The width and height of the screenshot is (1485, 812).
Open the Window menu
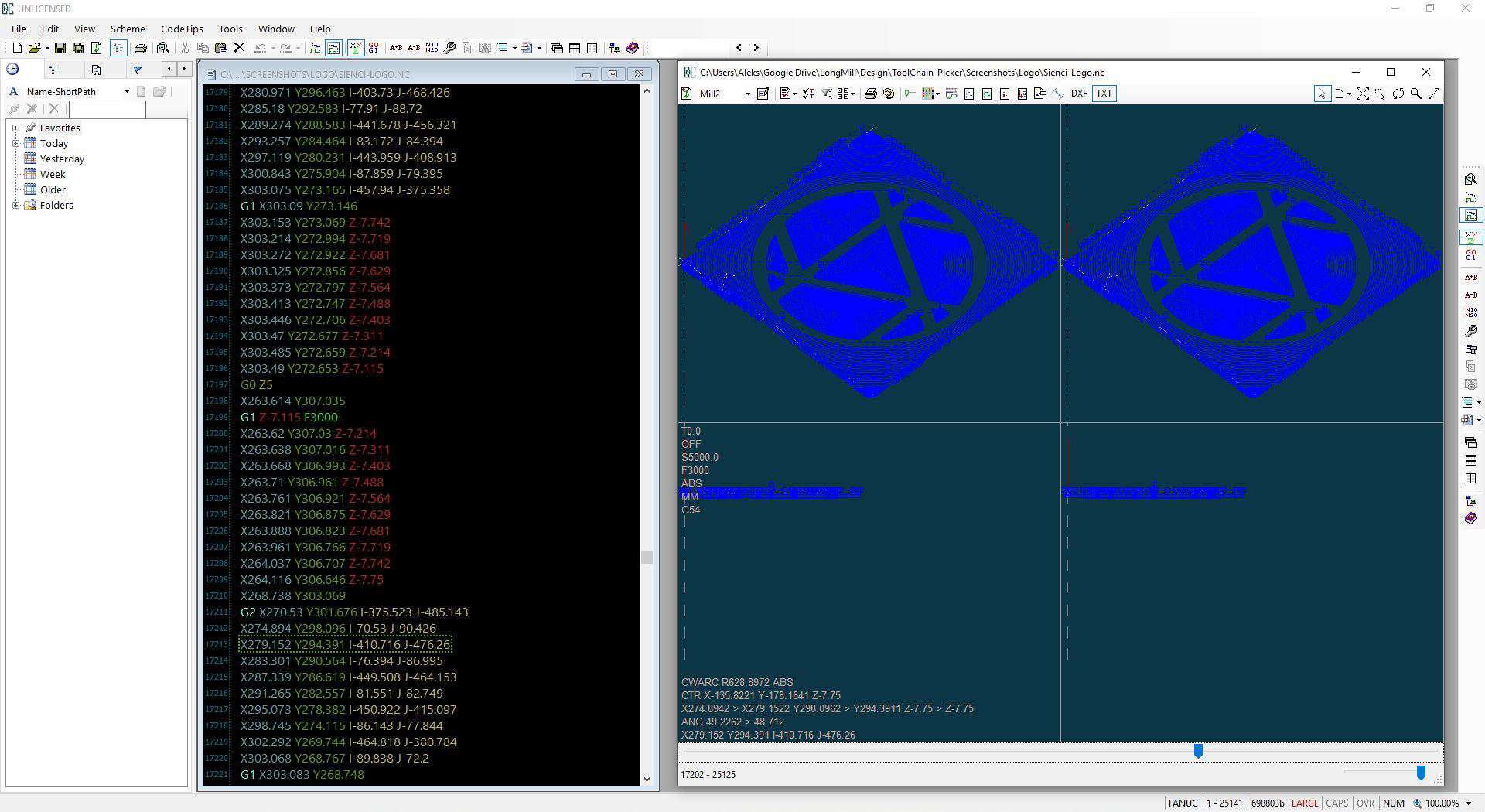(276, 29)
